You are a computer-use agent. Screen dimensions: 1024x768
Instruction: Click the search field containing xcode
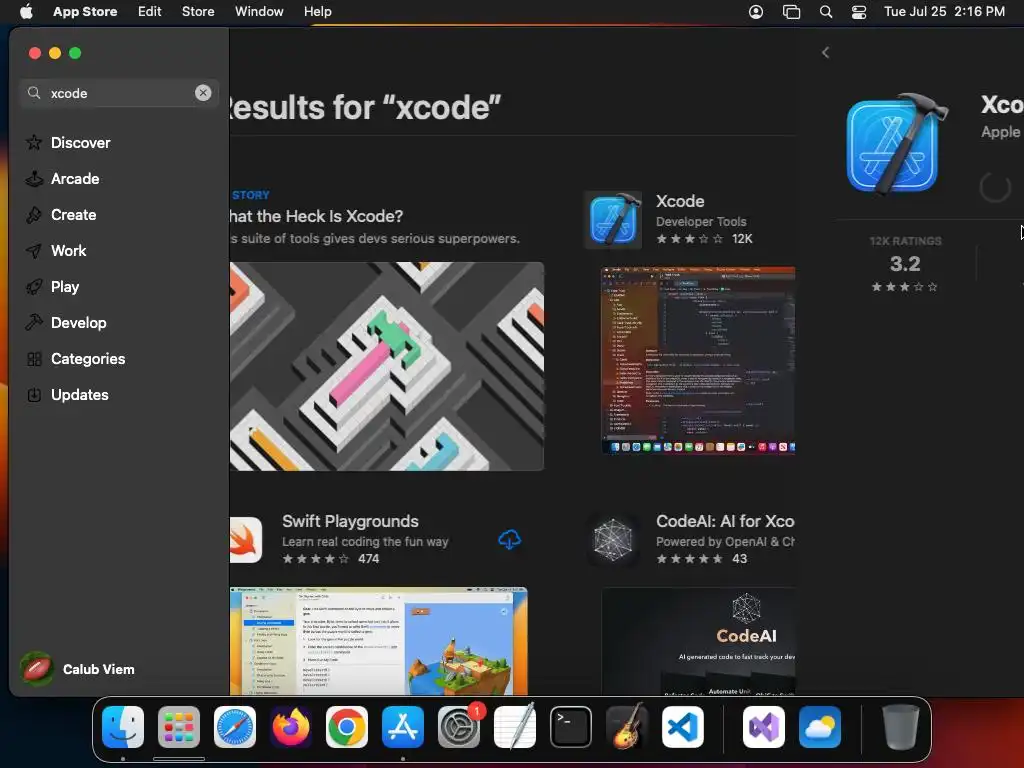click(120, 93)
